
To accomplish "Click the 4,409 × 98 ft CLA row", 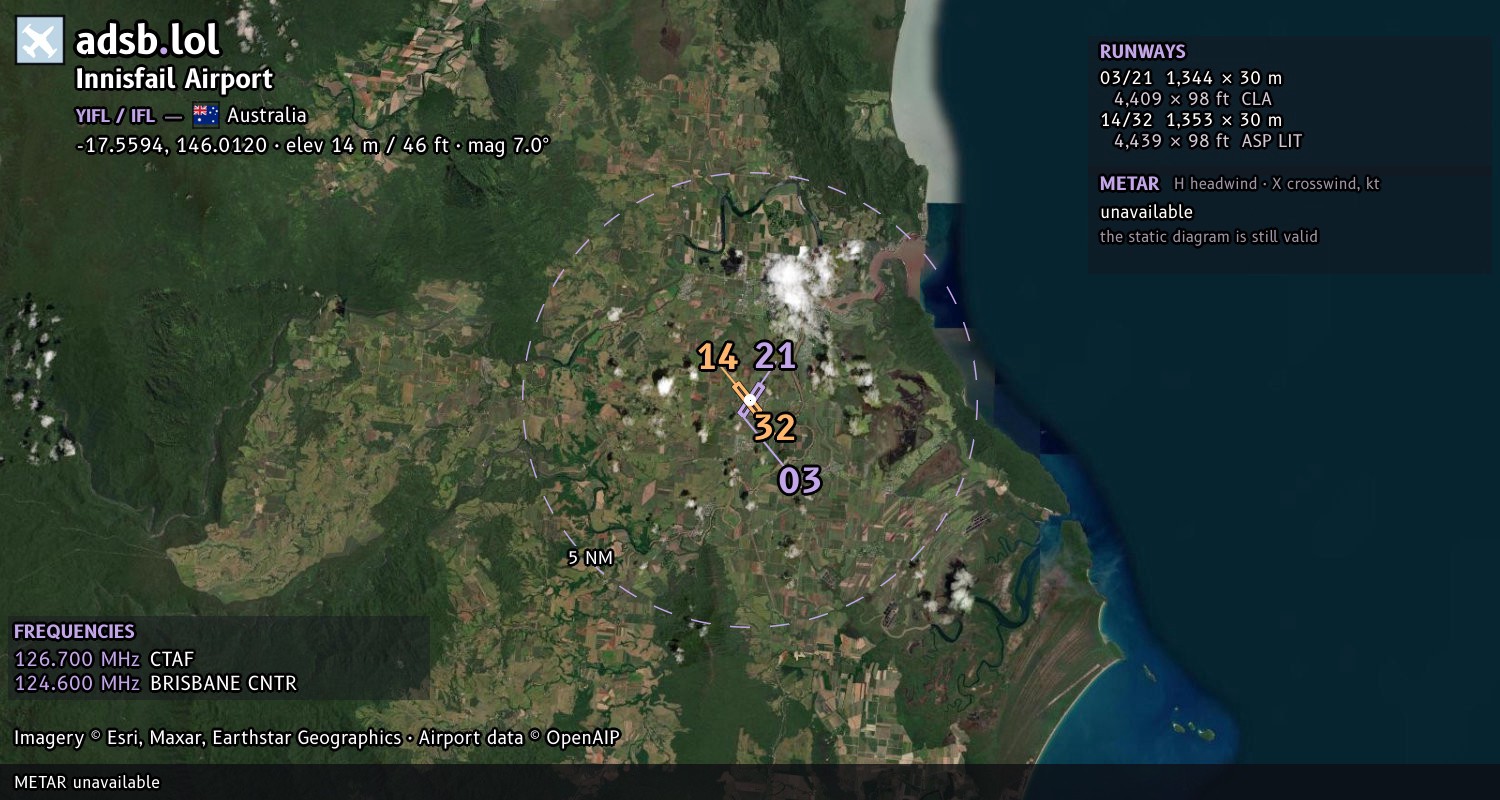I will click(x=1193, y=99).
